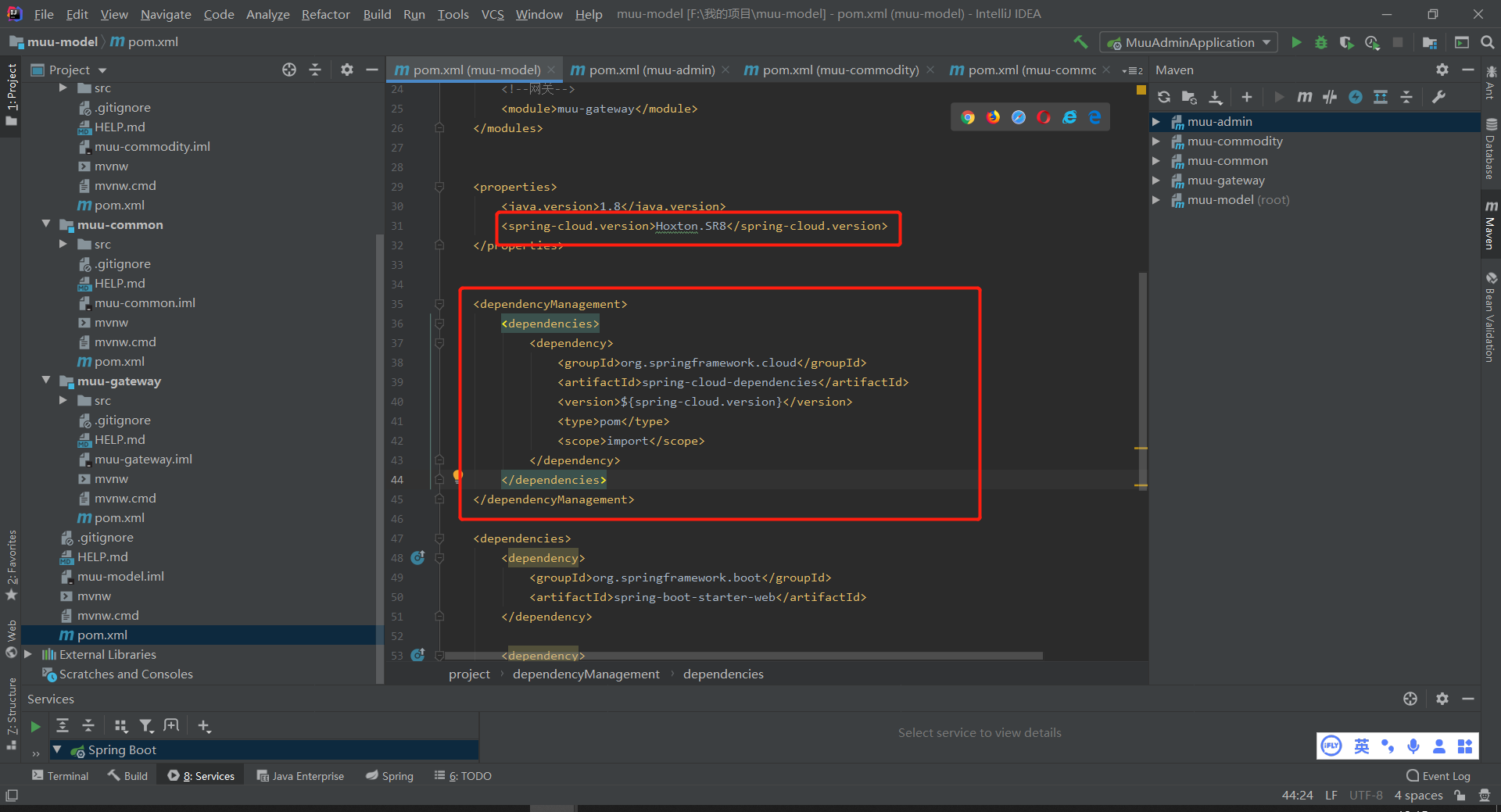Fold dependencyManagement block at line 35

click(x=439, y=304)
